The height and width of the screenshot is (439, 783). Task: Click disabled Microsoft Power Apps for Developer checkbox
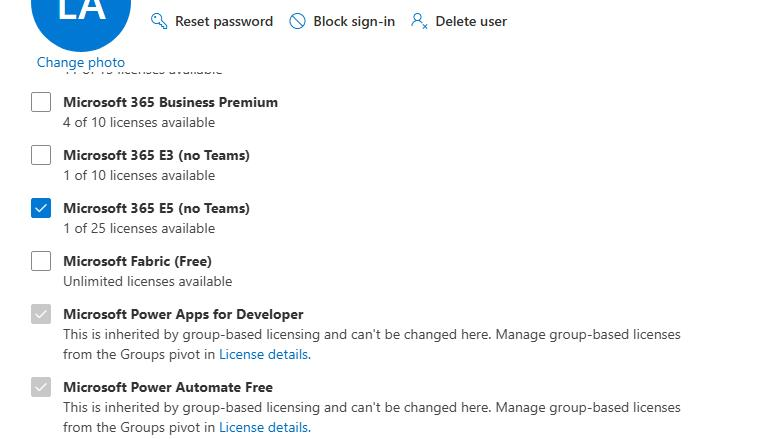click(41, 314)
